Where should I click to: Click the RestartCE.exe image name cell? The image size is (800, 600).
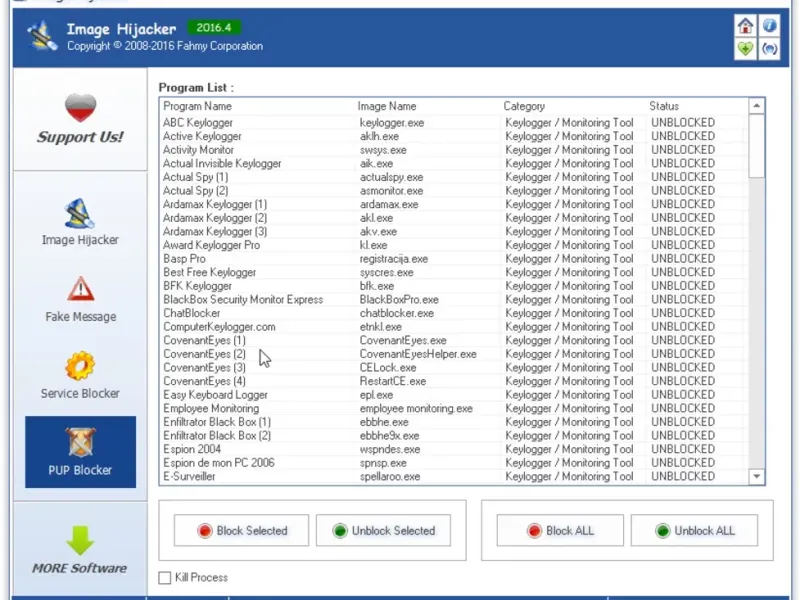point(393,381)
